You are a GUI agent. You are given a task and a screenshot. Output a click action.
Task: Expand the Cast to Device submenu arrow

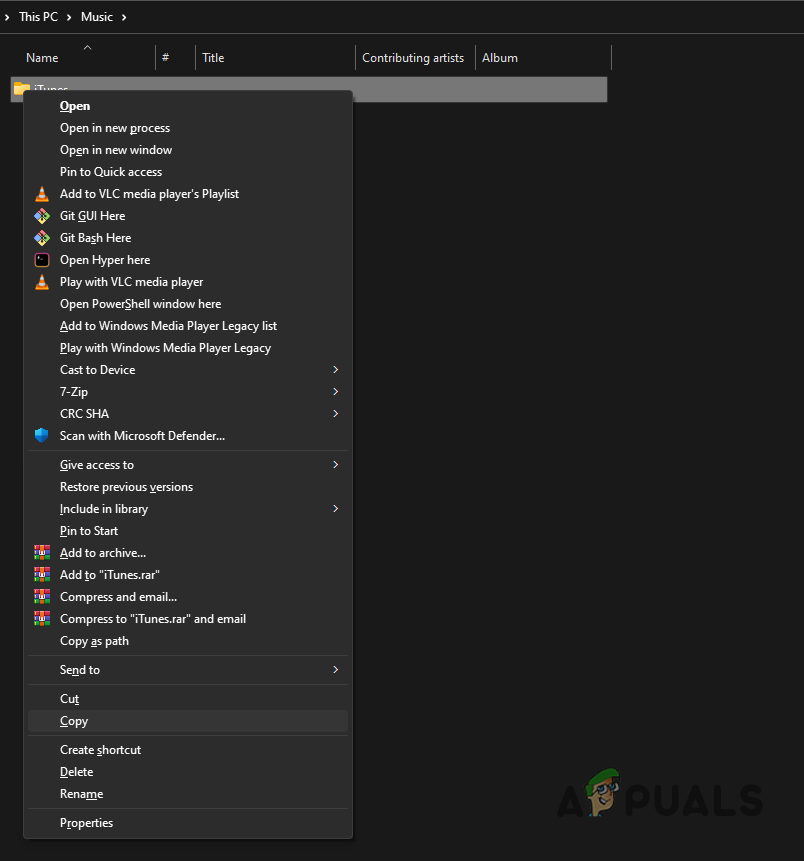click(336, 370)
